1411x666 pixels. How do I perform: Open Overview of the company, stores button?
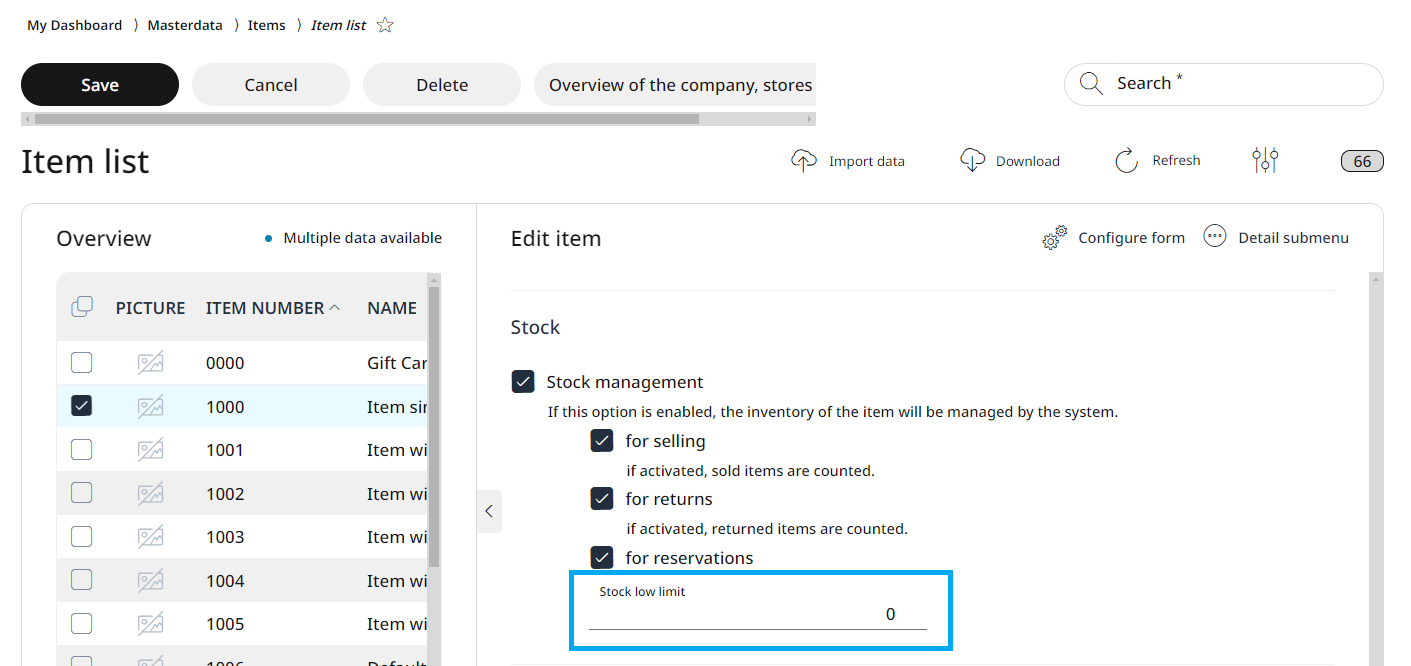click(675, 85)
